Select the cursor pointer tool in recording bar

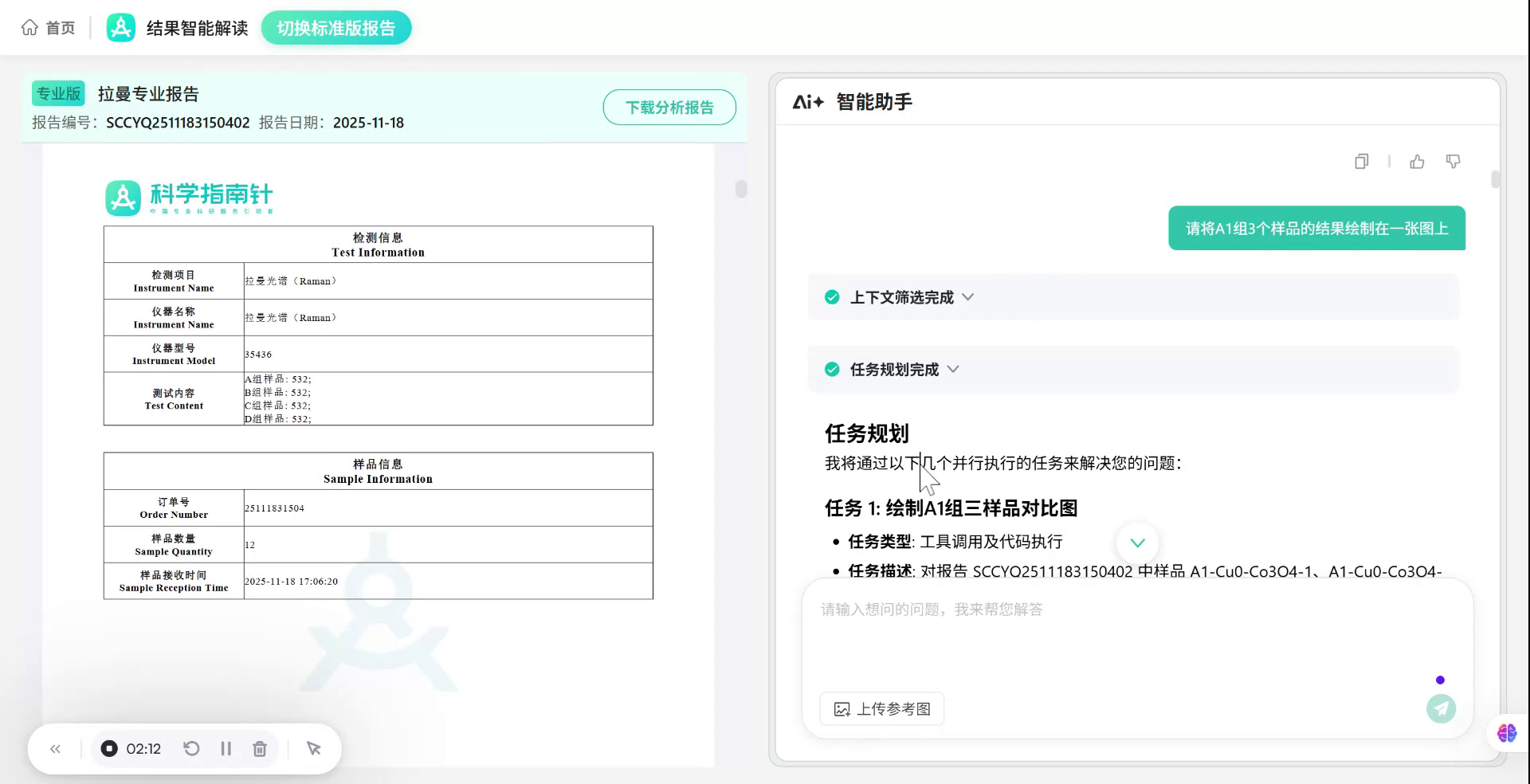(313, 748)
